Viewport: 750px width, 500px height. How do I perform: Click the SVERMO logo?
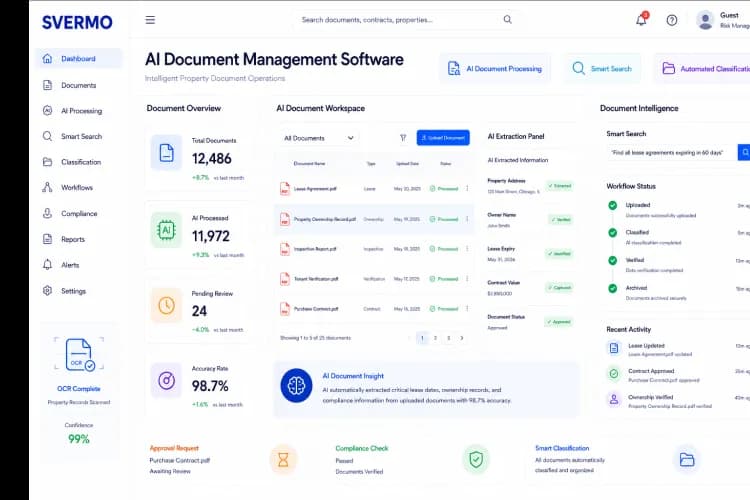click(77, 22)
